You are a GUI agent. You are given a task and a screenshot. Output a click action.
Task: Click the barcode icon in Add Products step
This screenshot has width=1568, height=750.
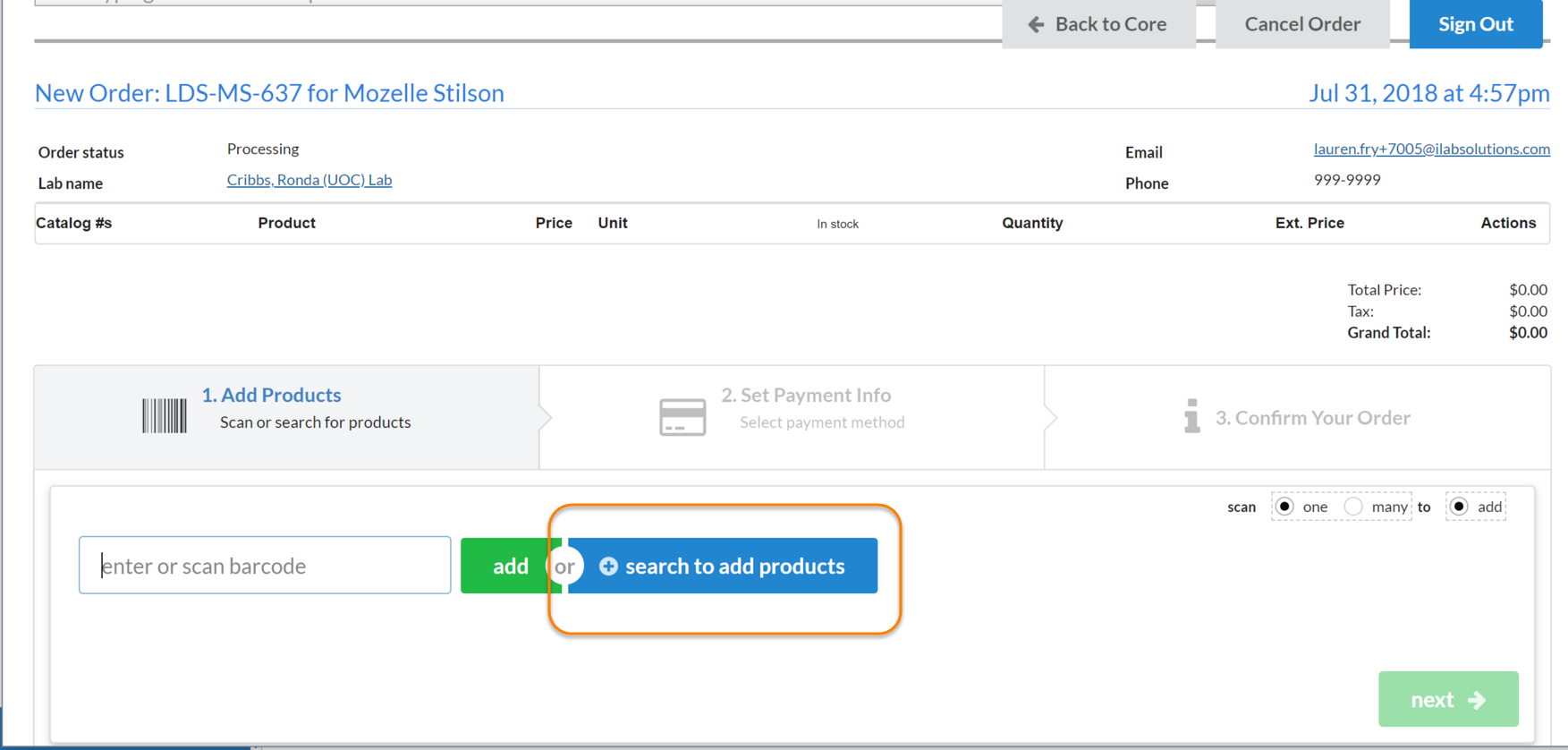point(165,417)
